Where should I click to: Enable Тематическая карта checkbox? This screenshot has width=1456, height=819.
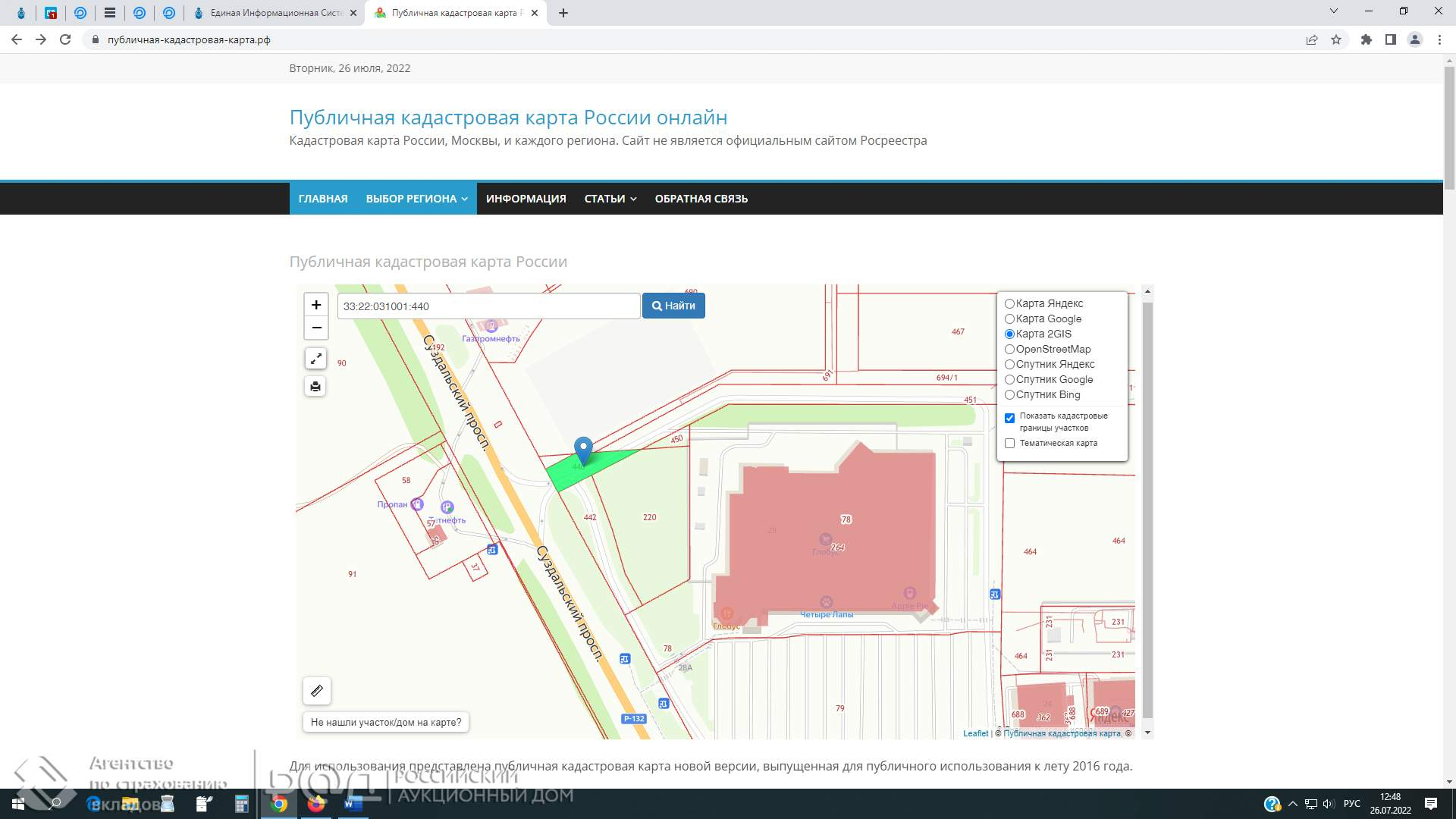click(x=1009, y=444)
